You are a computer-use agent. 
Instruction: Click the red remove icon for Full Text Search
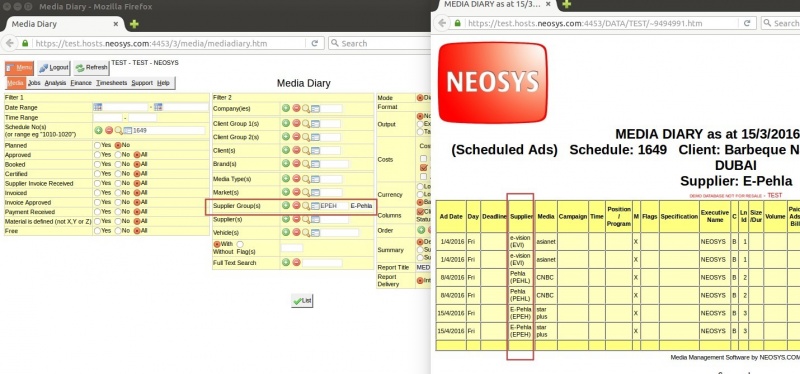coord(296,262)
